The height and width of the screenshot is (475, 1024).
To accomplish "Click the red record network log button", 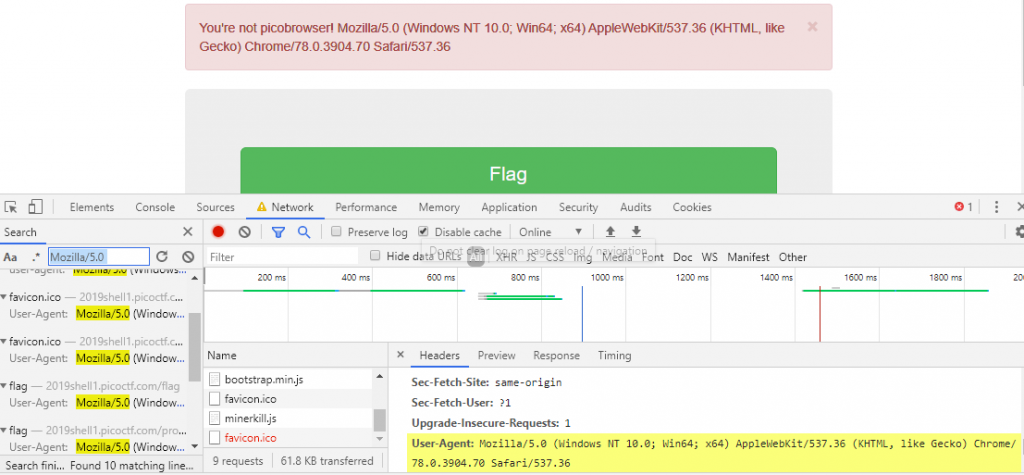I will pos(218,232).
